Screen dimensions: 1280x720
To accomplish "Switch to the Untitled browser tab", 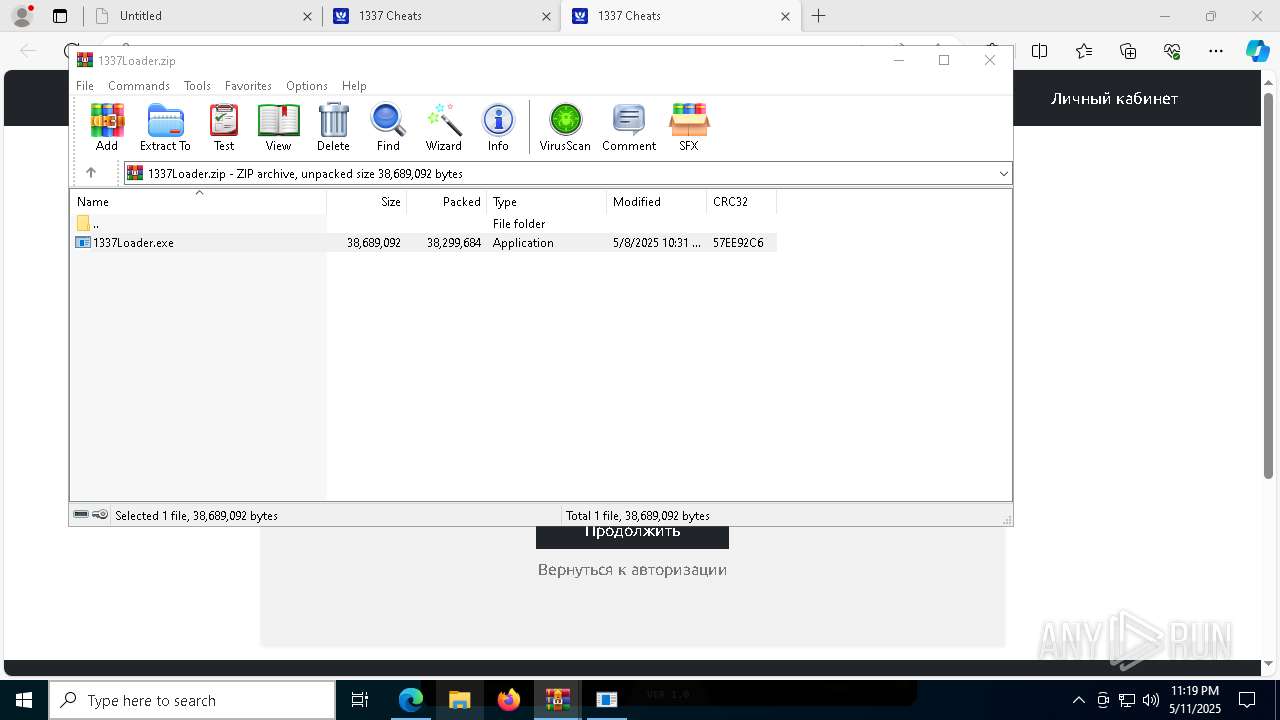I will pyautogui.click(x=202, y=16).
